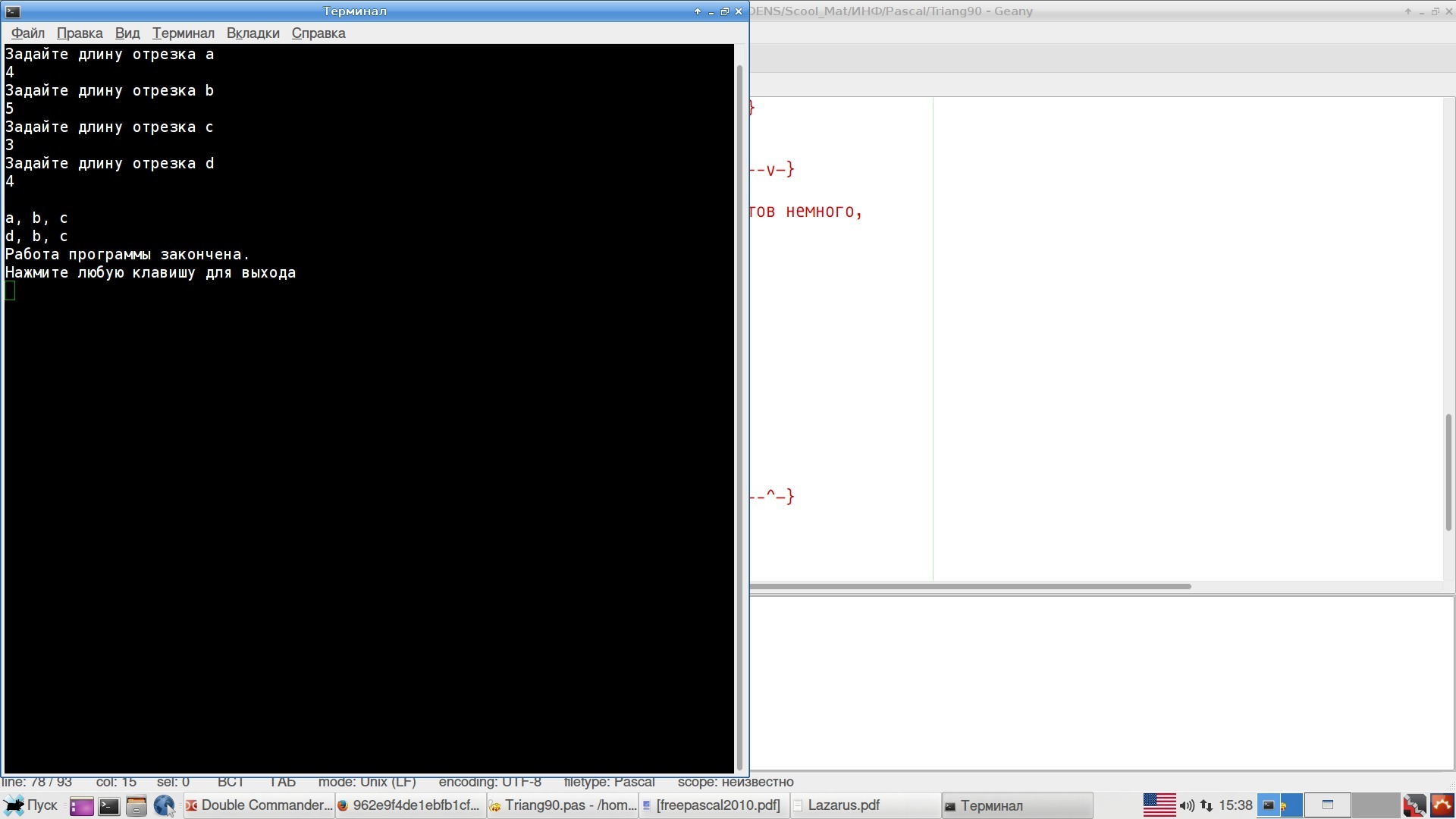Open the file manager drawer icon
The width and height of the screenshot is (1456, 819).
tap(136, 806)
